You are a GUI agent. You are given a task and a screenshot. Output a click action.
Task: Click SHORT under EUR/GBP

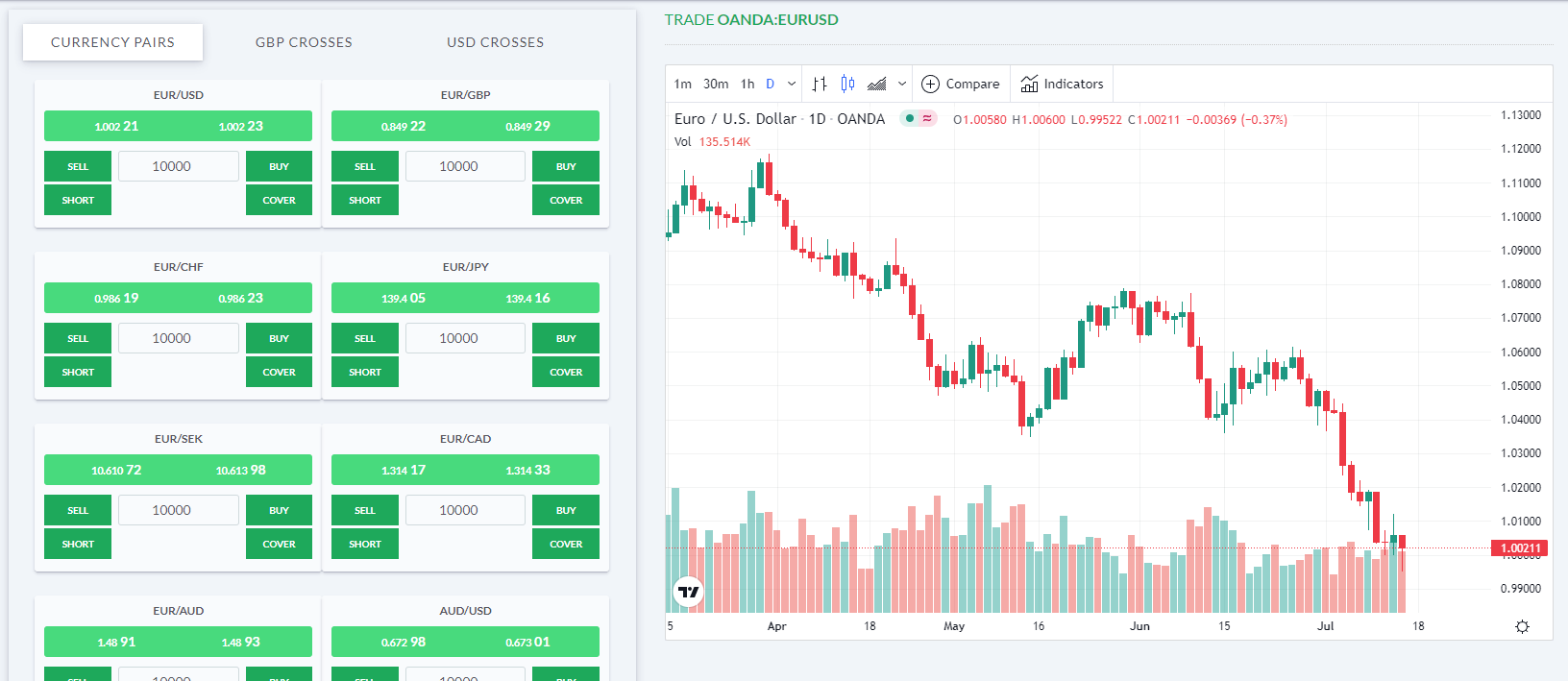[x=365, y=200]
